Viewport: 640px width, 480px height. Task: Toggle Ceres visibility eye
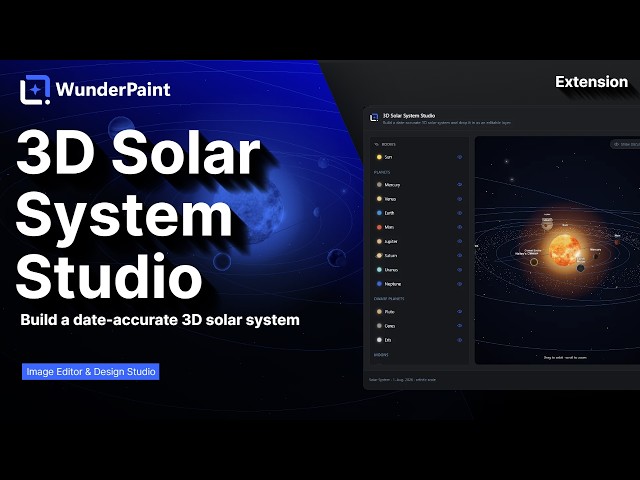[460, 326]
